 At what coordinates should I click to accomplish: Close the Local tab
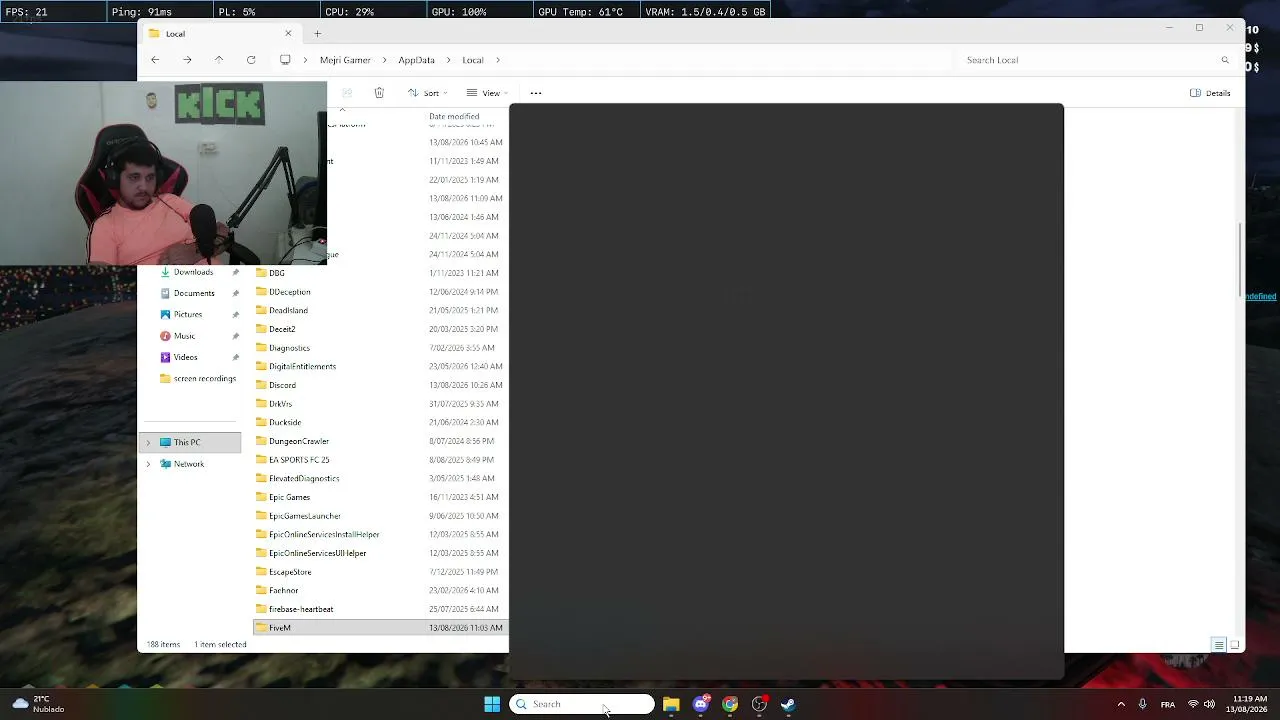tap(288, 34)
